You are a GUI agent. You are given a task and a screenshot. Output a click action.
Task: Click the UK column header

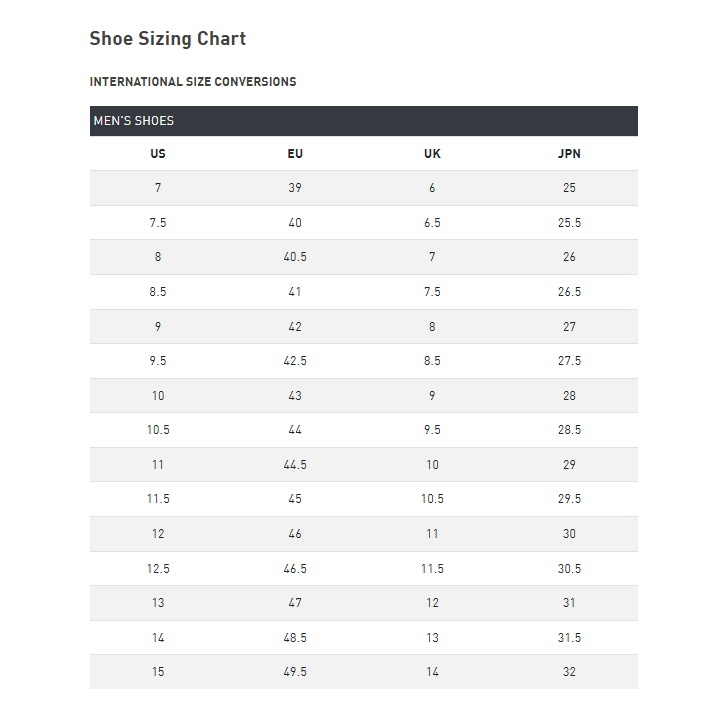coord(432,153)
